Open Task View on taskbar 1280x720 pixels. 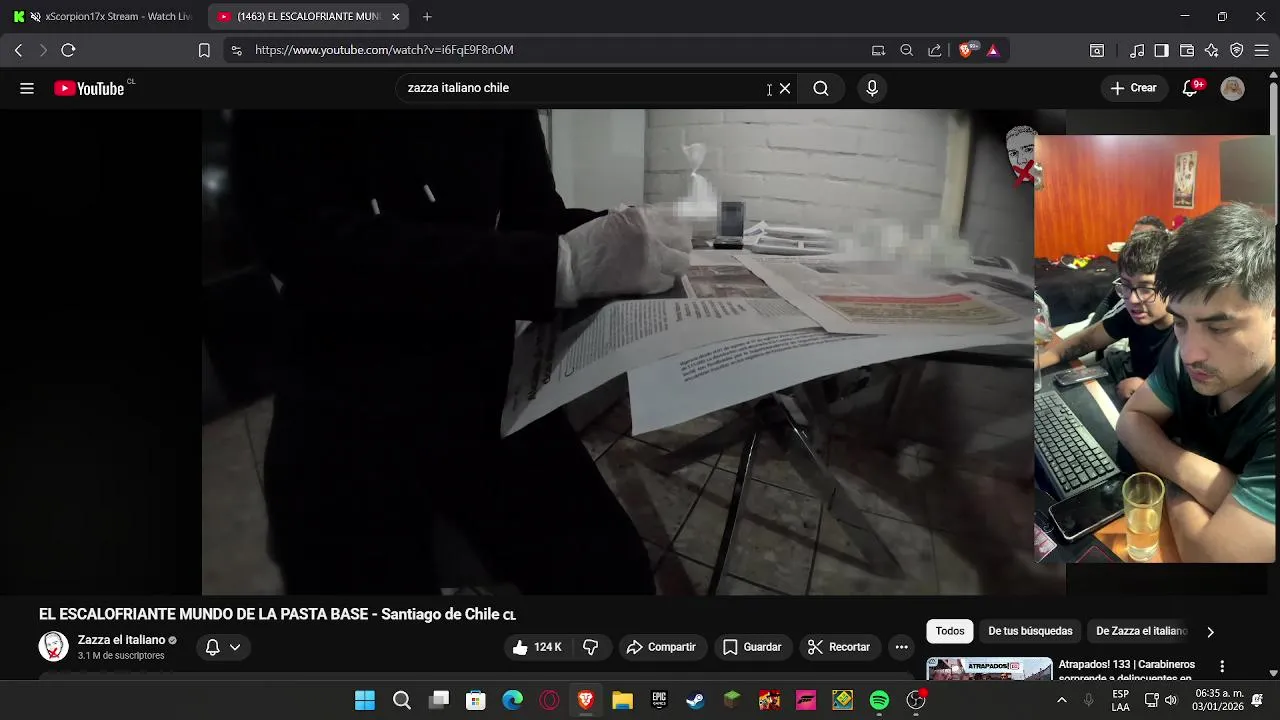pos(439,700)
